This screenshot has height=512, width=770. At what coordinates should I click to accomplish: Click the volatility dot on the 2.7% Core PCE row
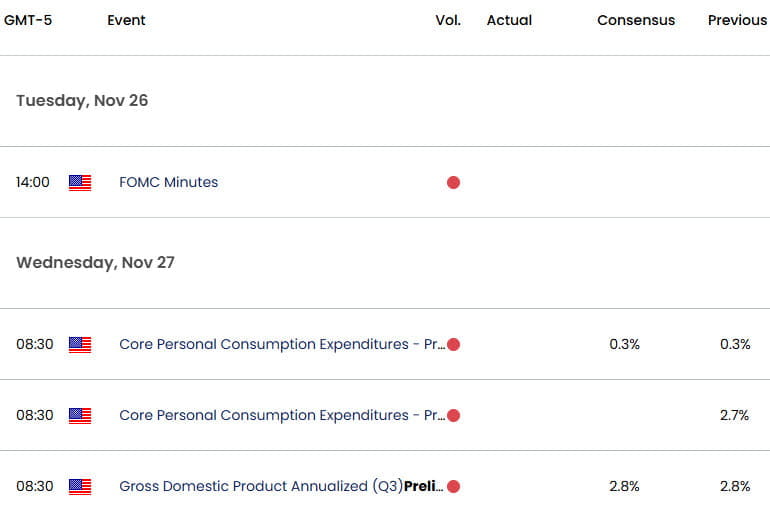click(453, 416)
